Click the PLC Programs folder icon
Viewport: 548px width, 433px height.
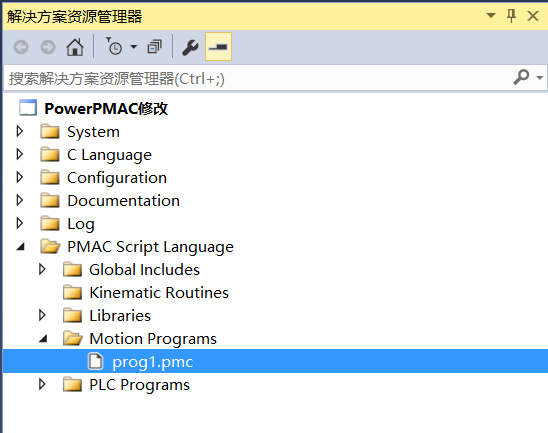point(72,384)
